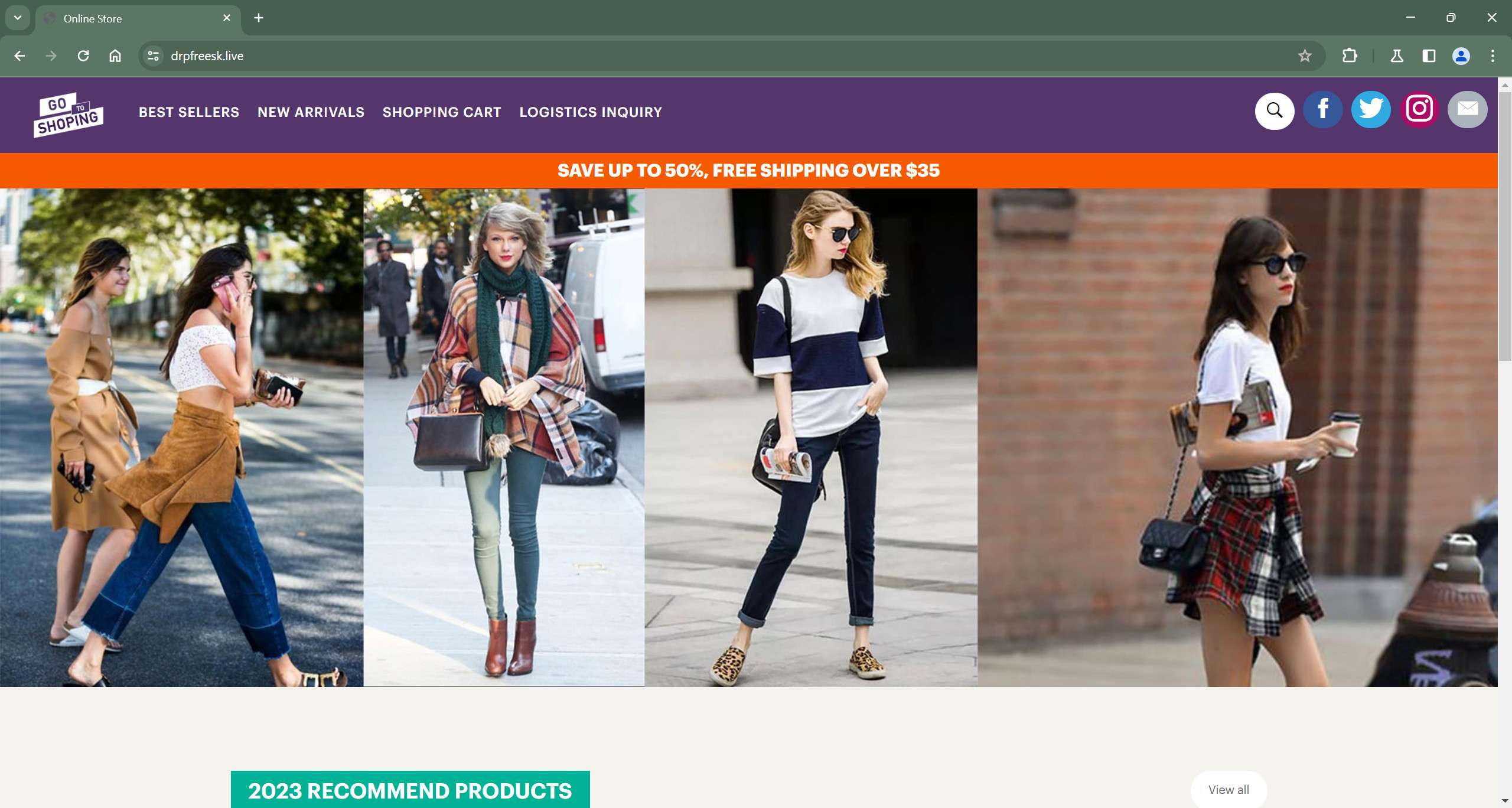This screenshot has width=1512, height=808.
Task: Click the email envelope icon
Action: coord(1467,110)
